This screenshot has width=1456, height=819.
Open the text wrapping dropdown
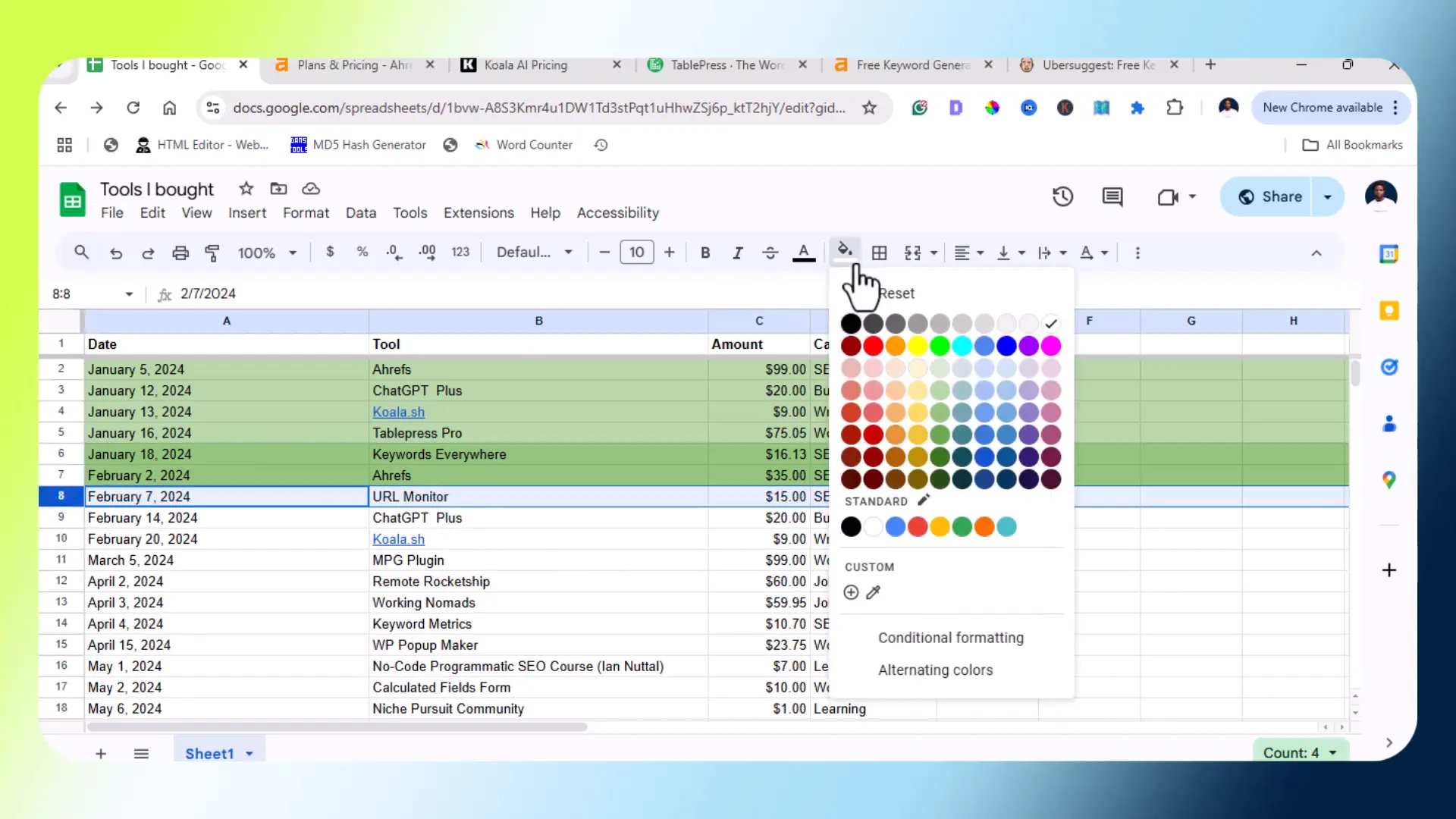[x=1052, y=253]
